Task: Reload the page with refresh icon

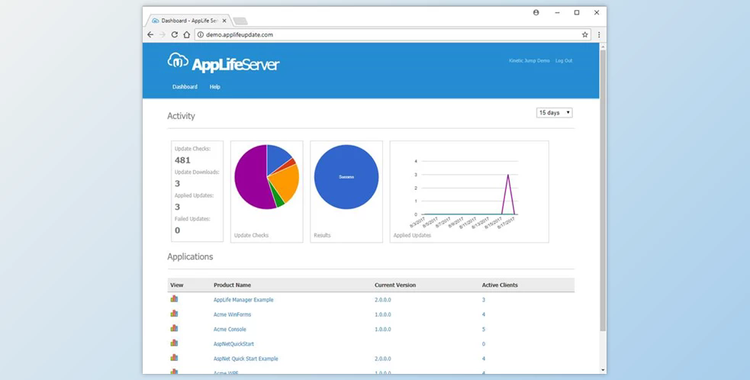Action: click(x=175, y=35)
